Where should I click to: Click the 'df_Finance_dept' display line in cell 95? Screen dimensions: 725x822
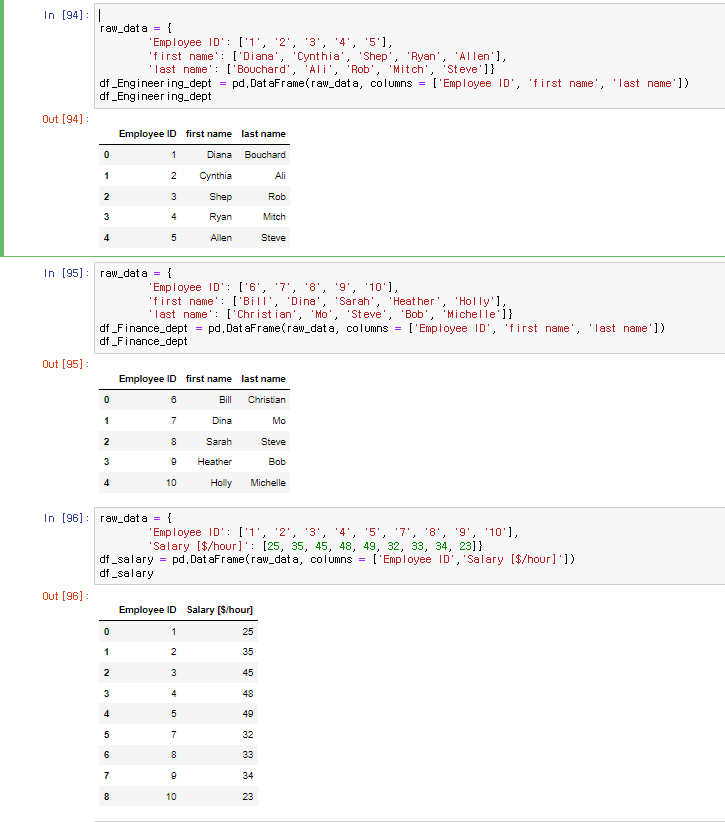[144, 341]
